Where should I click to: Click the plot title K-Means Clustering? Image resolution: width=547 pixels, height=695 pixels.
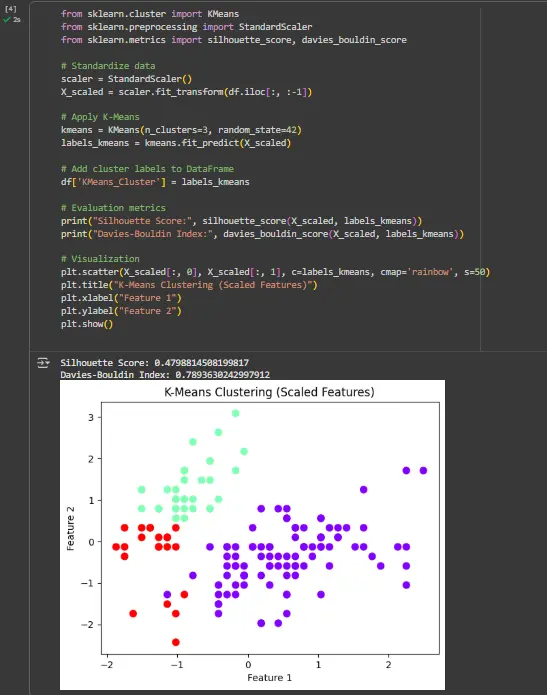[269, 392]
